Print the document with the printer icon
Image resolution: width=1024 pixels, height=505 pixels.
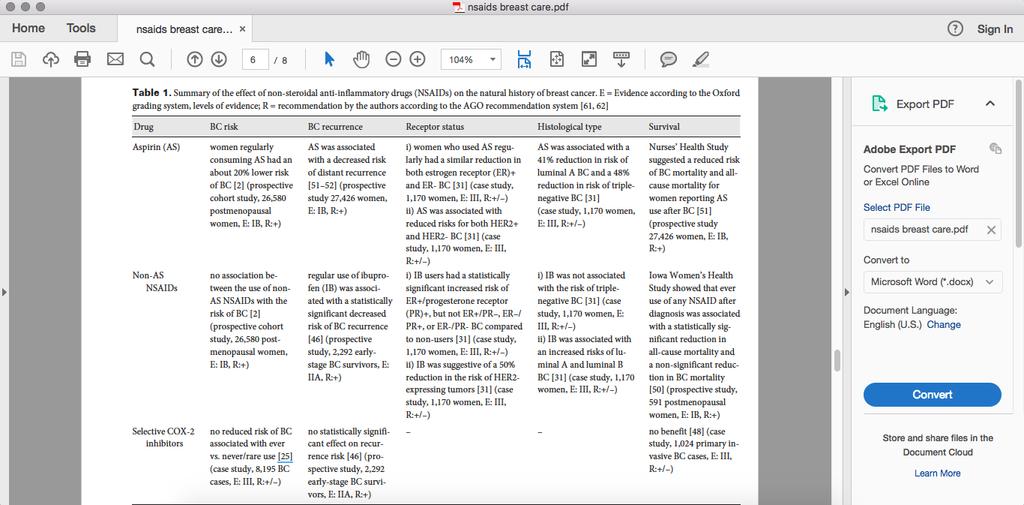pyautogui.click(x=82, y=59)
